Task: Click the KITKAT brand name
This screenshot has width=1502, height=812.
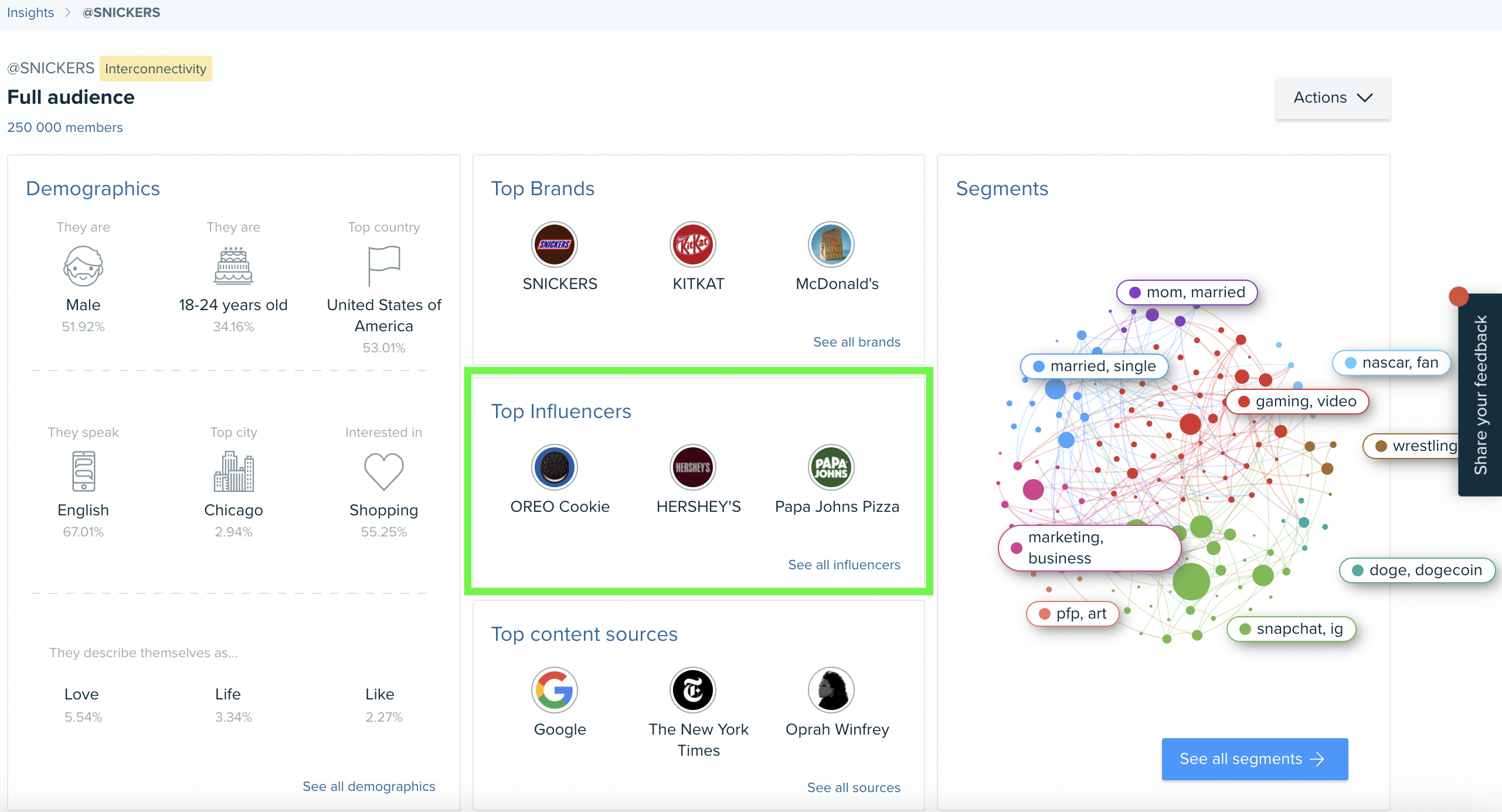Action: [x=698, y=284]
